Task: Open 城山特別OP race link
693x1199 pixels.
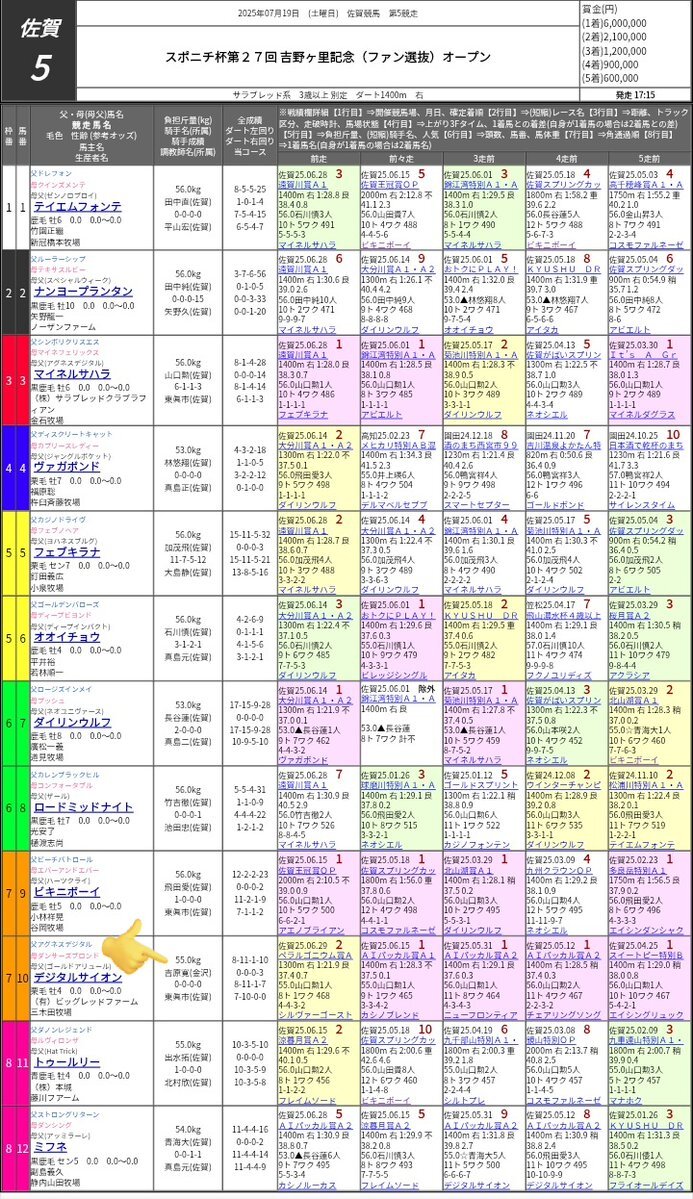Action: [x=551, y=1040]
